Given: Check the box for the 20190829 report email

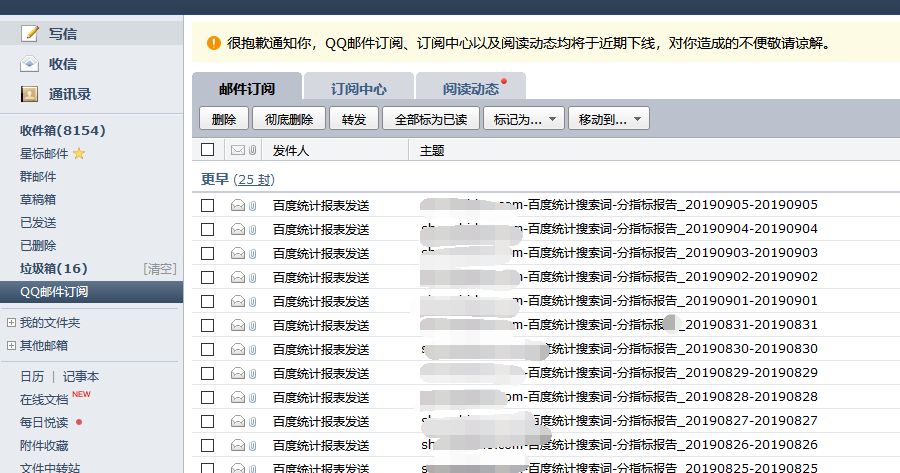Looking at the screenshot, I should (208, 374).
